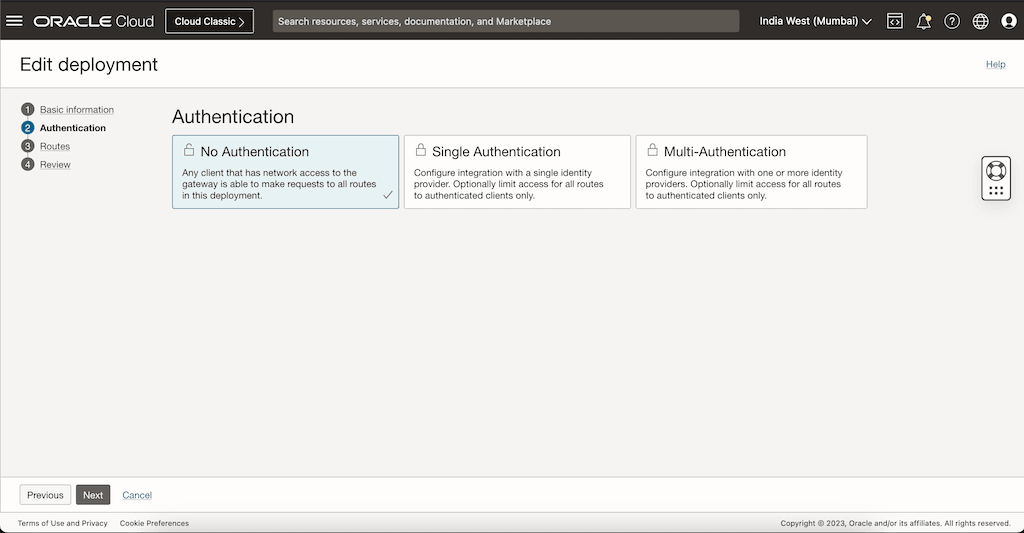
Task: Open the notifications bell
Action: coord(923,21)
